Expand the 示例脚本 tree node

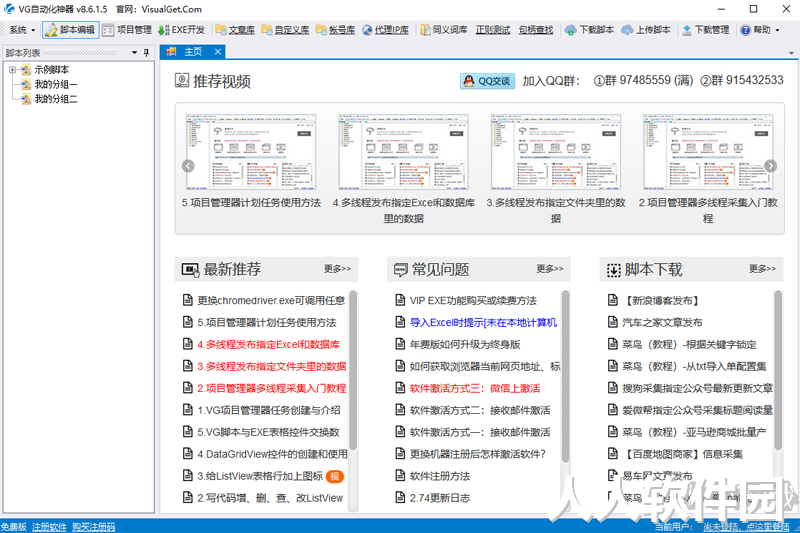12,70
